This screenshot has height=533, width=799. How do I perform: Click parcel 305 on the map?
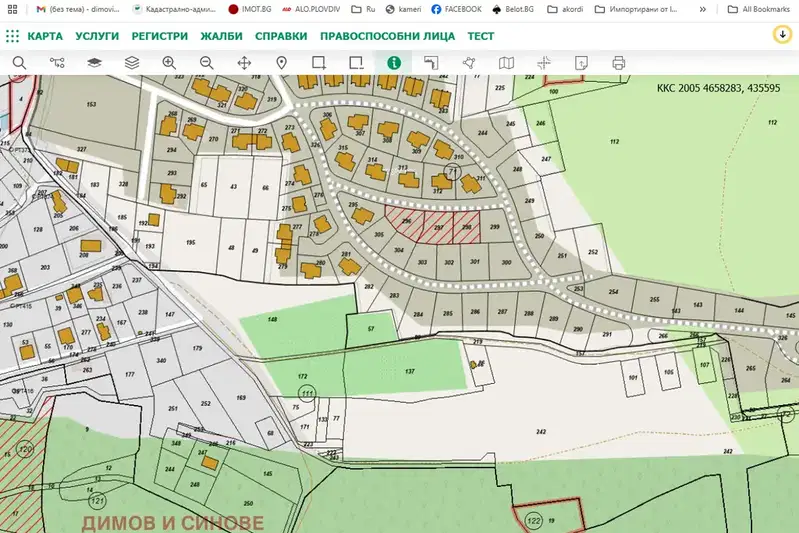tap(379, 235)
